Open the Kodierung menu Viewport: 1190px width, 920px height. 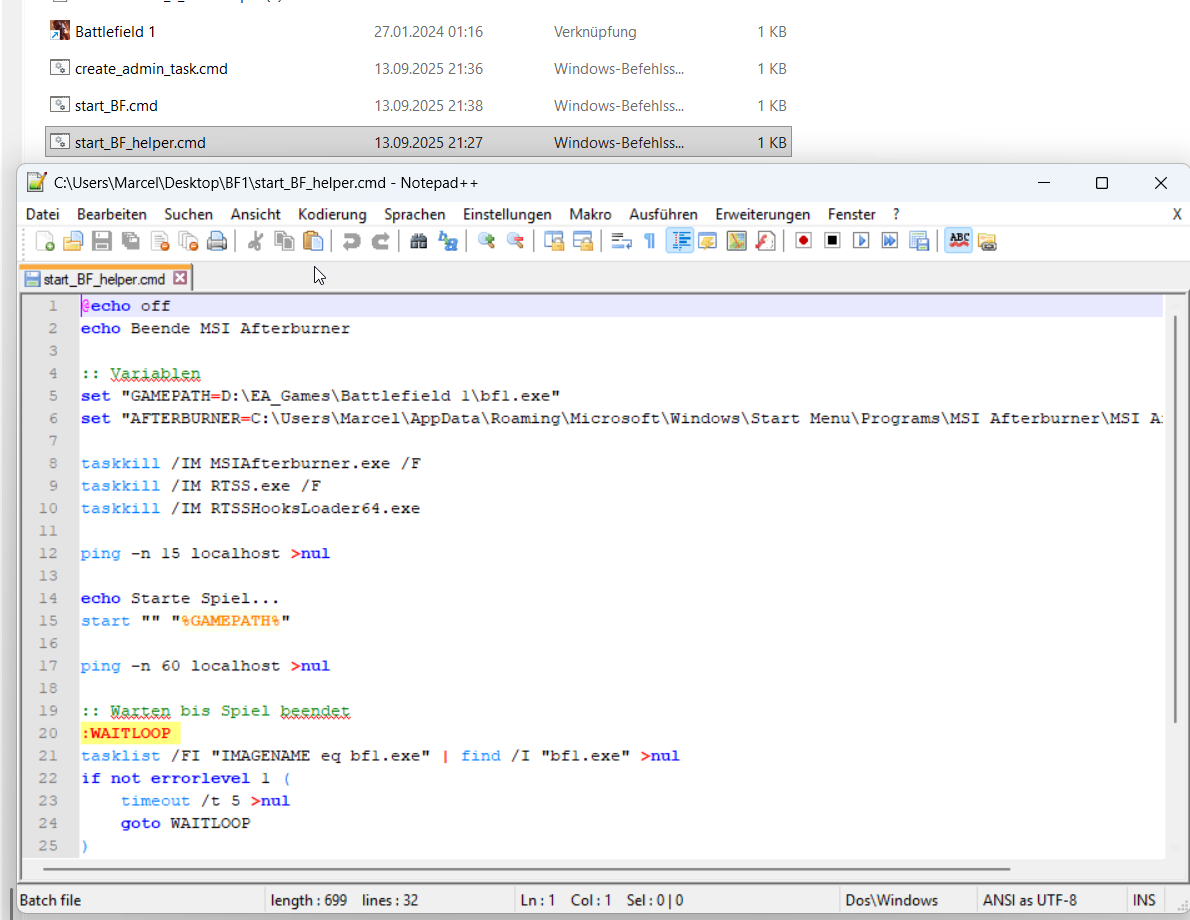332,214
